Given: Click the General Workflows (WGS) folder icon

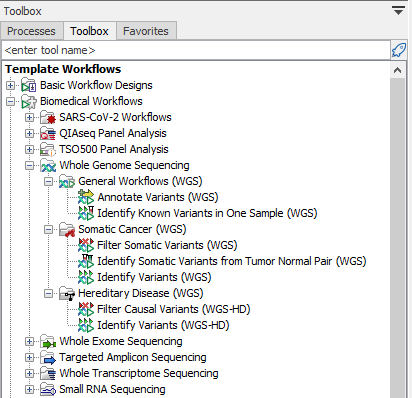Looking at the screenshot, I should pos(67,181).
